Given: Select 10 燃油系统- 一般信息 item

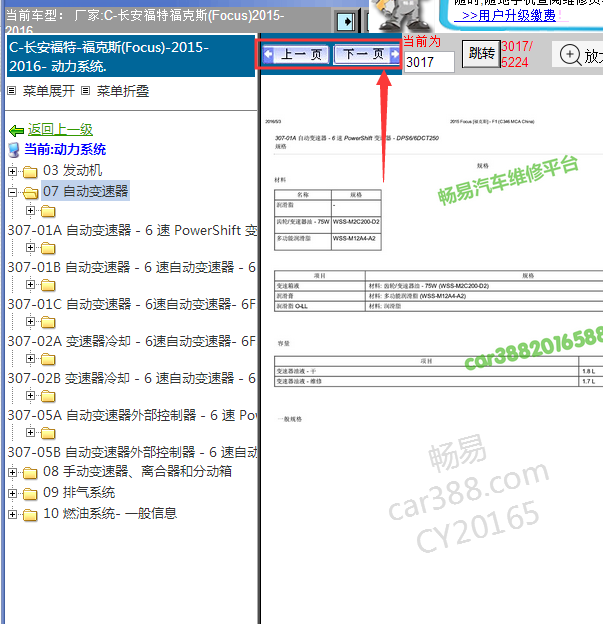Looking at the screenshot, I should tap(110, 513).
